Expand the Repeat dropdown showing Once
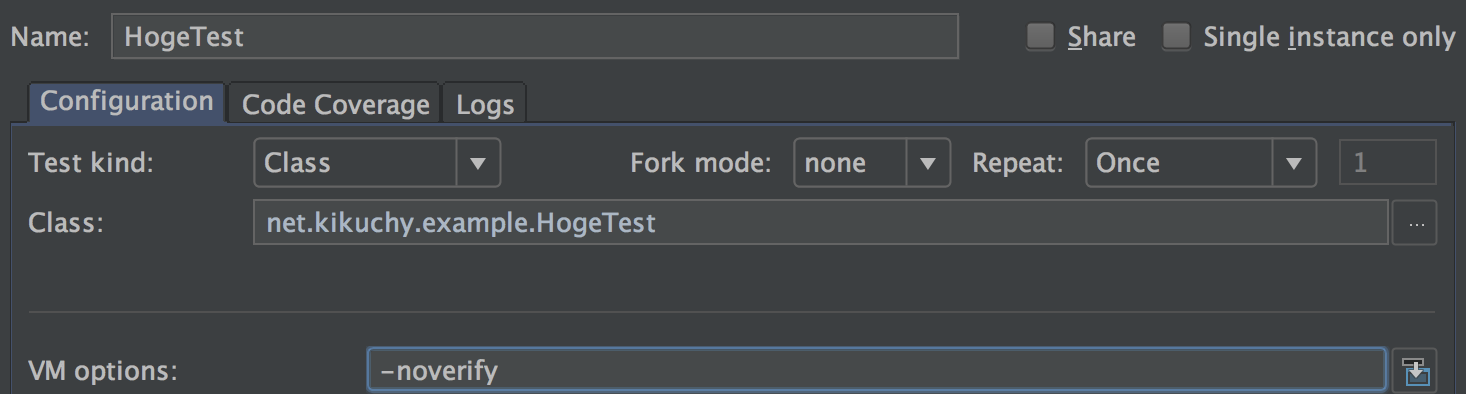This screenshot has width=1466, height=394. coord(1201,163)
